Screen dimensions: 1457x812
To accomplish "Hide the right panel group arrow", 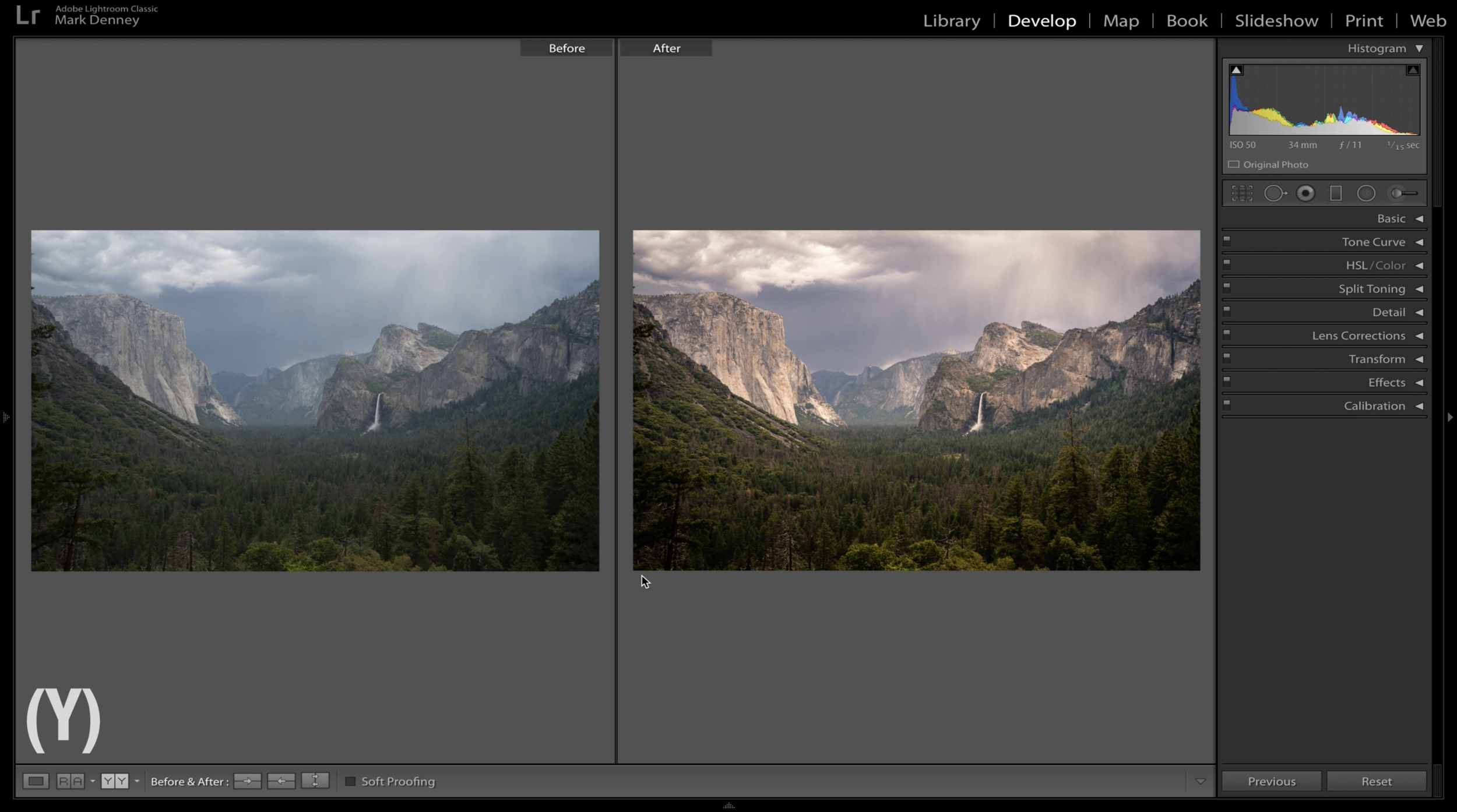I will click(1450, 417).
